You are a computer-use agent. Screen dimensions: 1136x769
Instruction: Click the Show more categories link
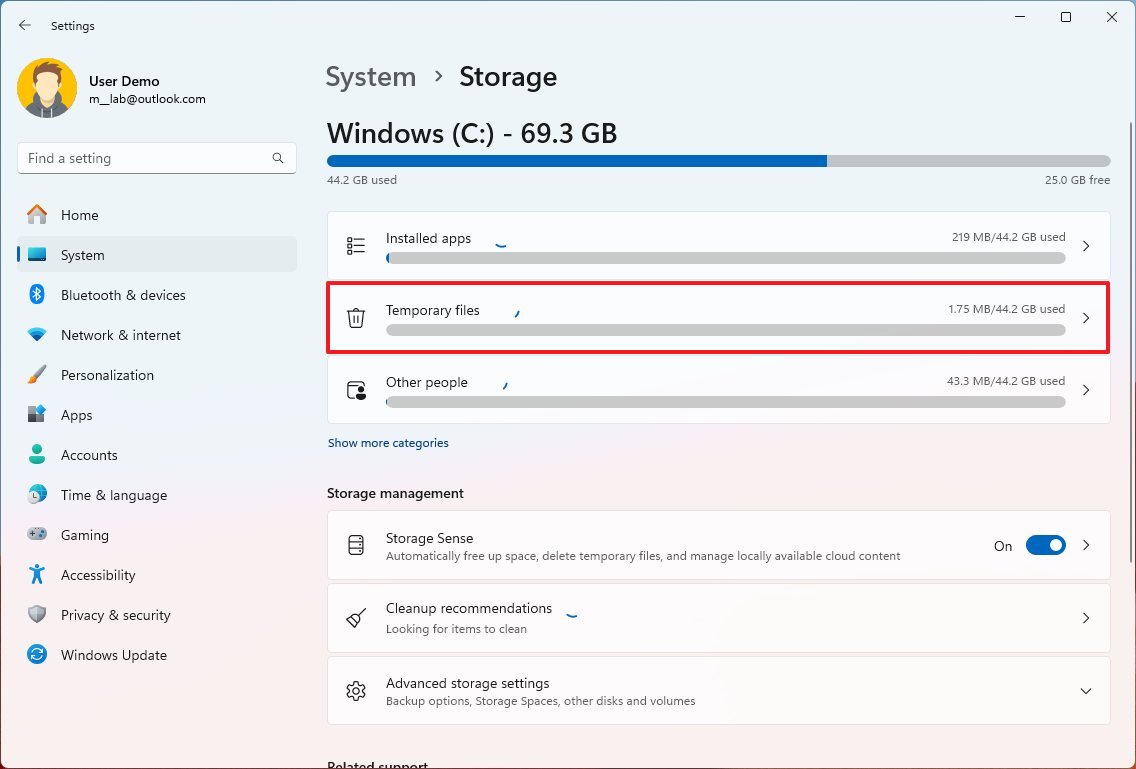click(x=388, y=443)
